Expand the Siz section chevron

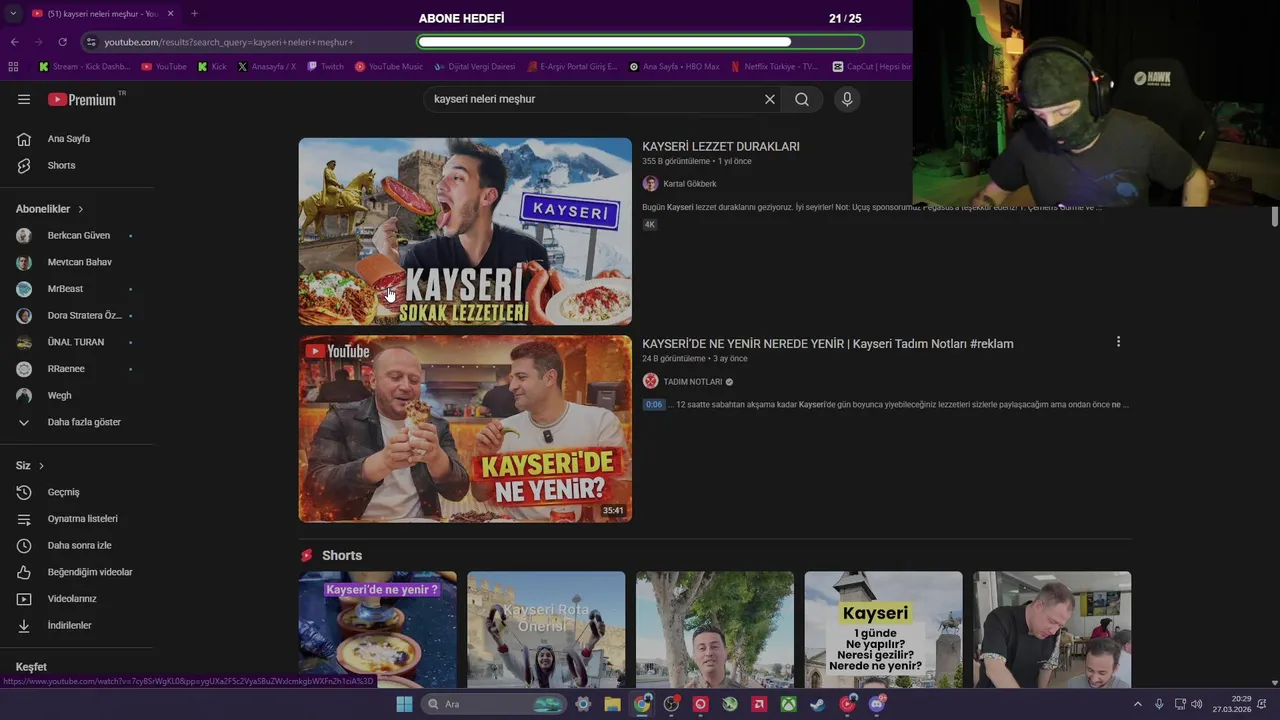tap(41, 466)
